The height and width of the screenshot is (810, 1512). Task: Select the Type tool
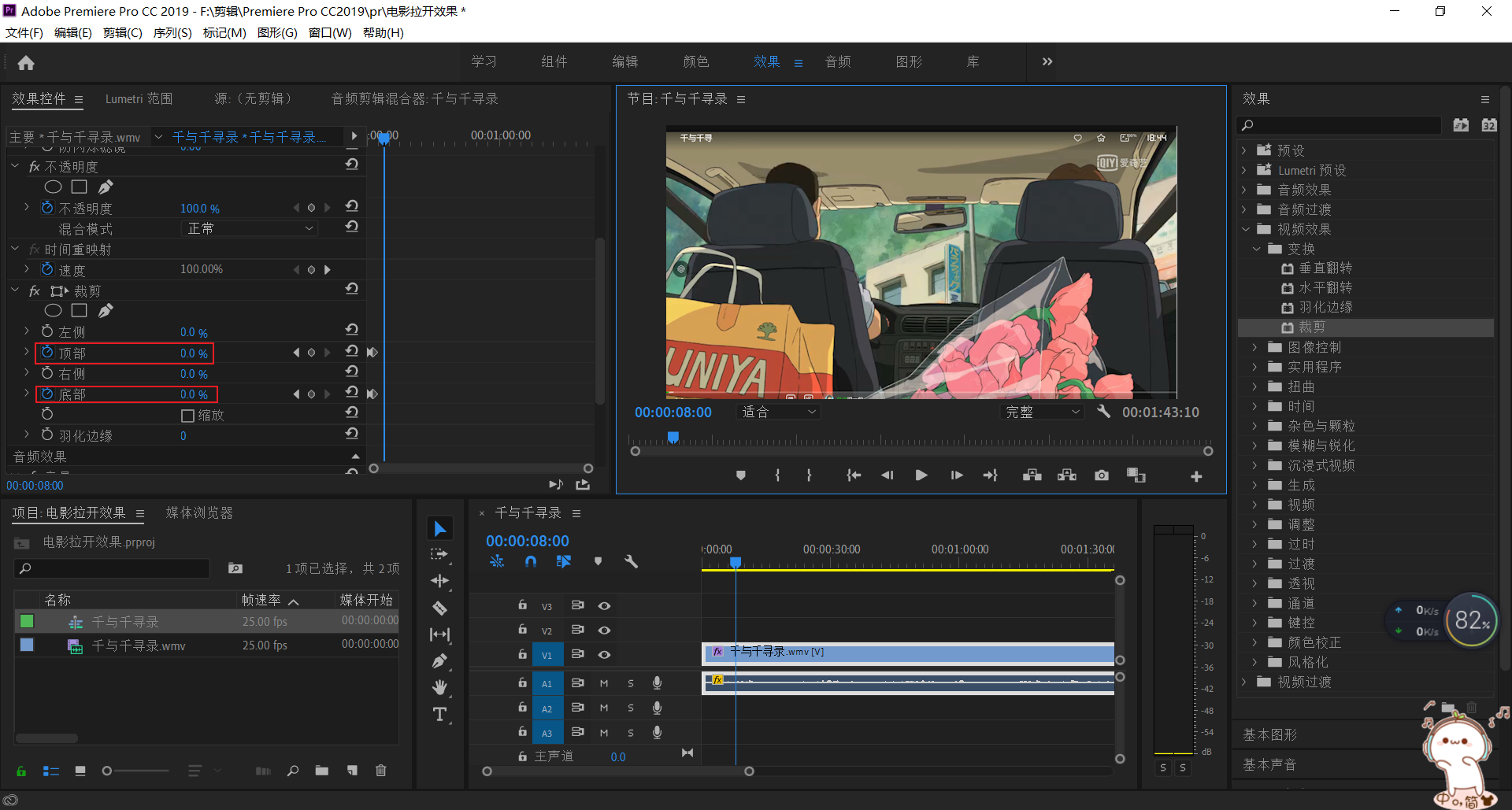439,714
